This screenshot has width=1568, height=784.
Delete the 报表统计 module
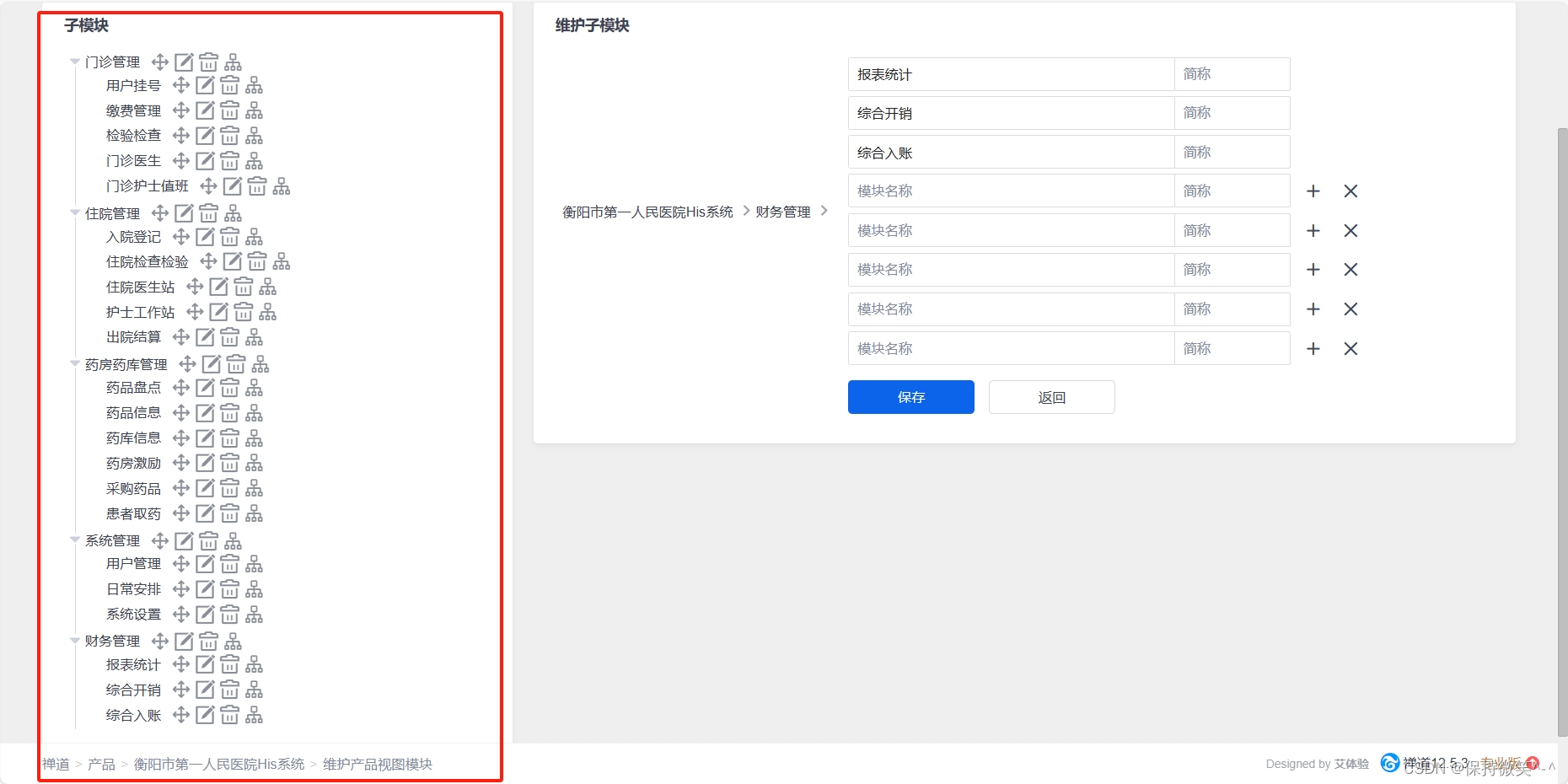(x=229, y=664)
